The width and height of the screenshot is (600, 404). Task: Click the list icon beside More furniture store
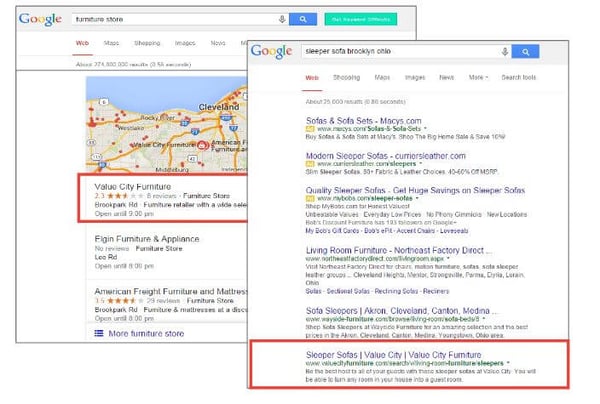click(x=99, y=333)
